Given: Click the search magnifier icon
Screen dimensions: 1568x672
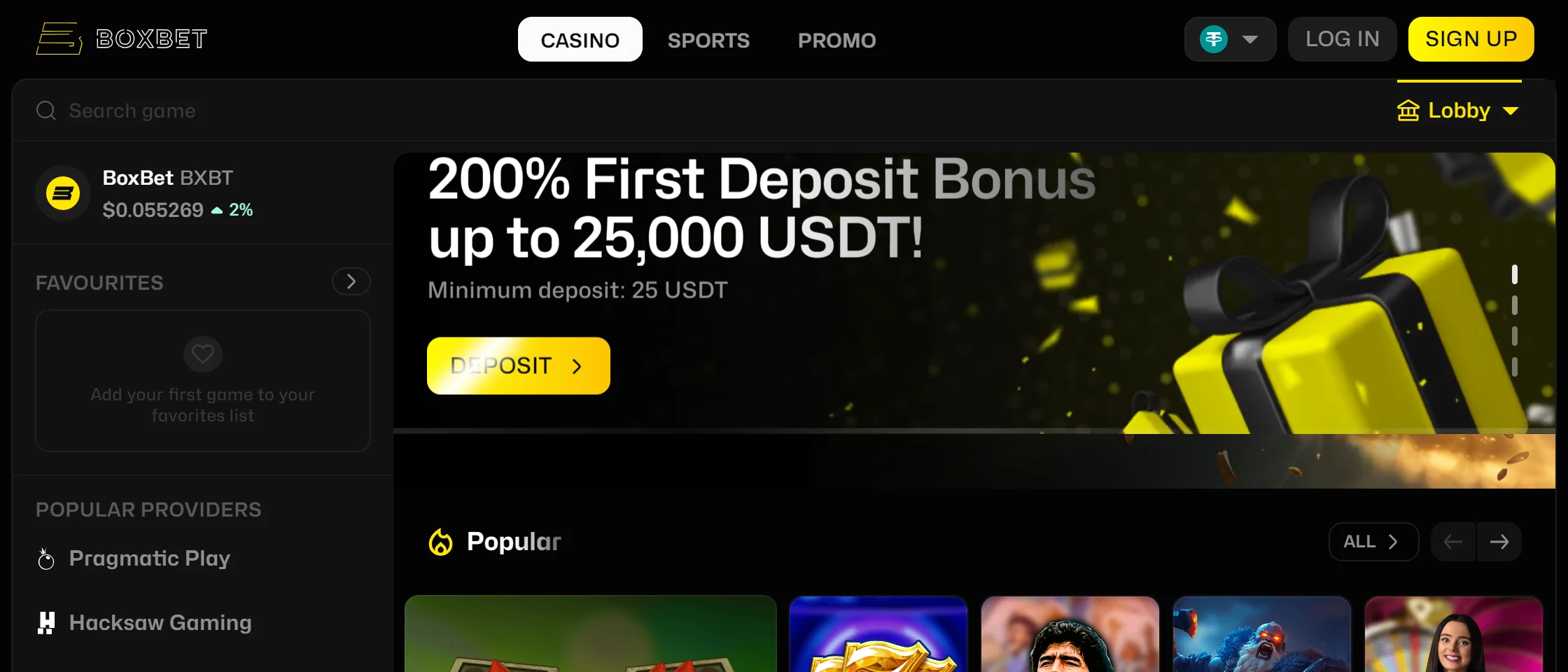Looking at the screenshot, I should pyautogui.click(x=46, y=111).
